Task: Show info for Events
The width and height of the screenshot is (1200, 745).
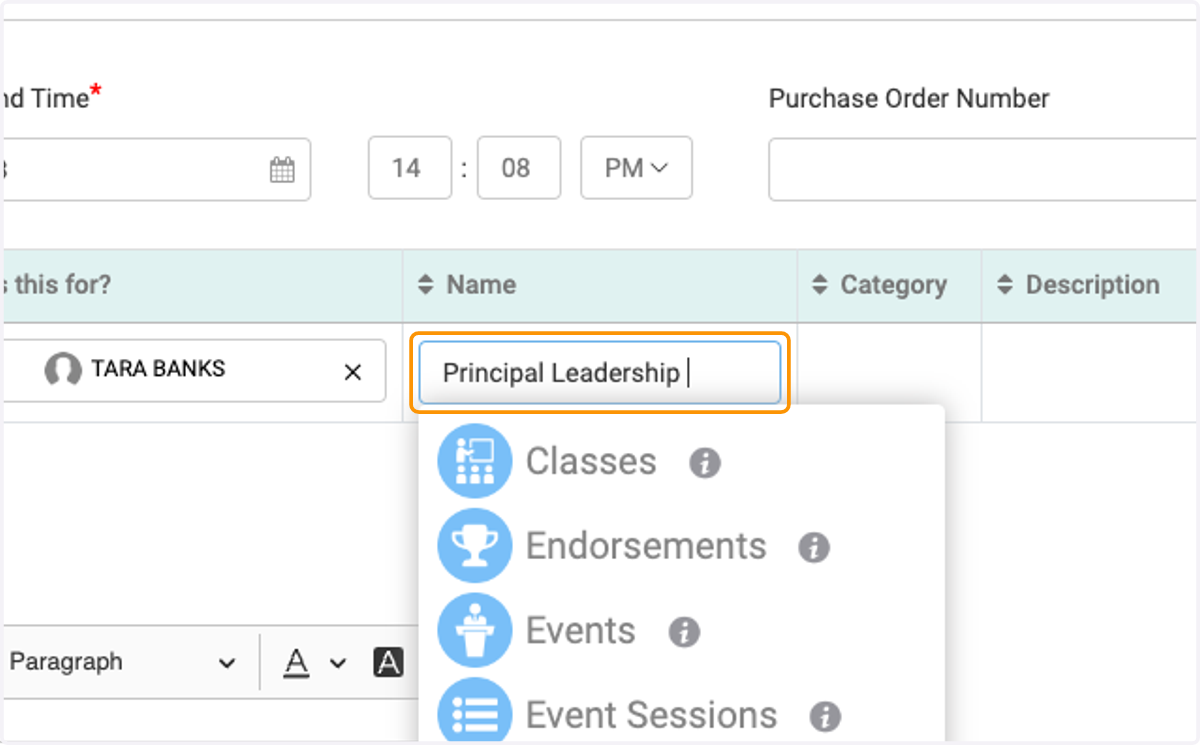Action: (684, 632)
